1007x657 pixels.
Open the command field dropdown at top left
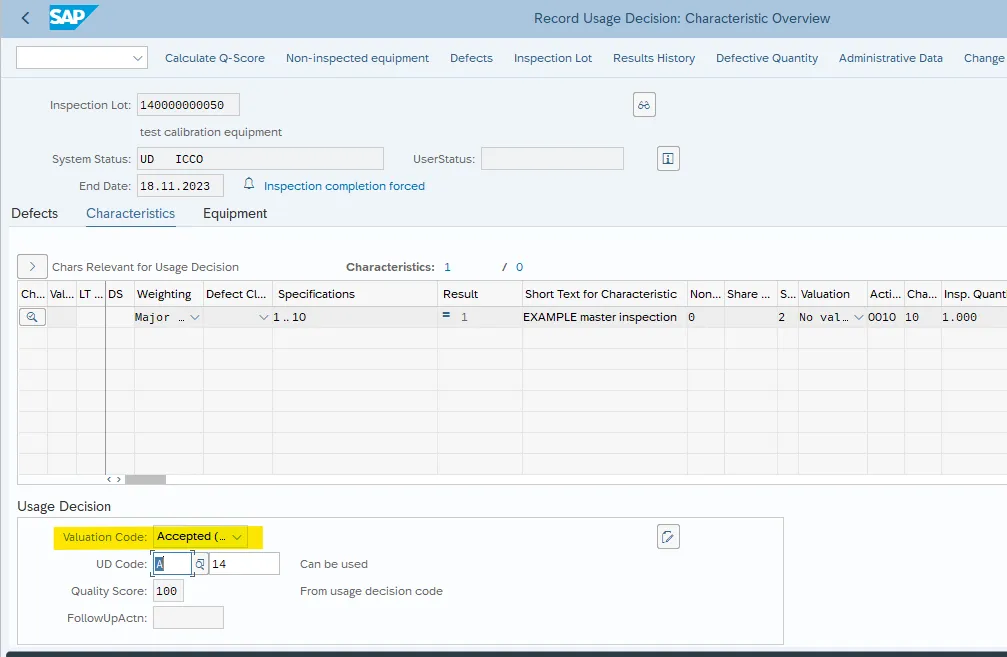point(138,58)
